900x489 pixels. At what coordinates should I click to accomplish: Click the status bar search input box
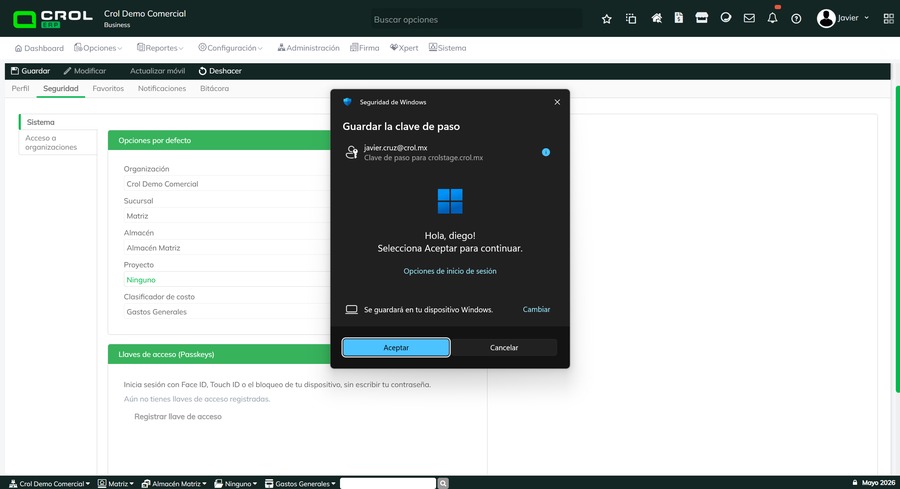tap(389, 483)
